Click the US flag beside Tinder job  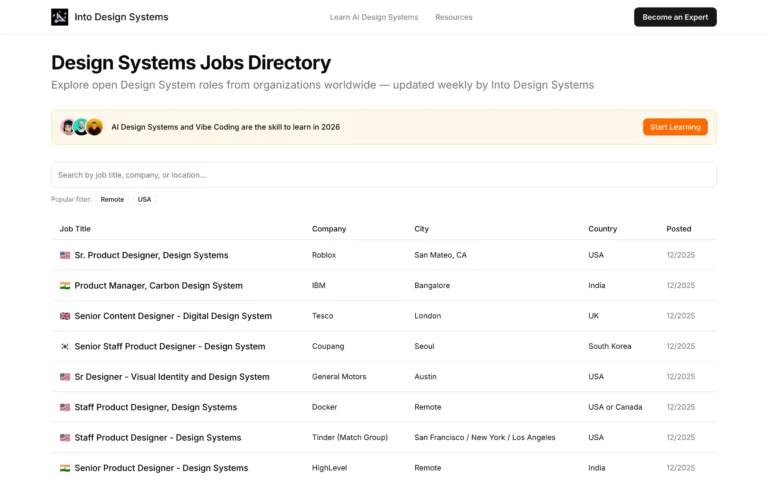point(65,437)
